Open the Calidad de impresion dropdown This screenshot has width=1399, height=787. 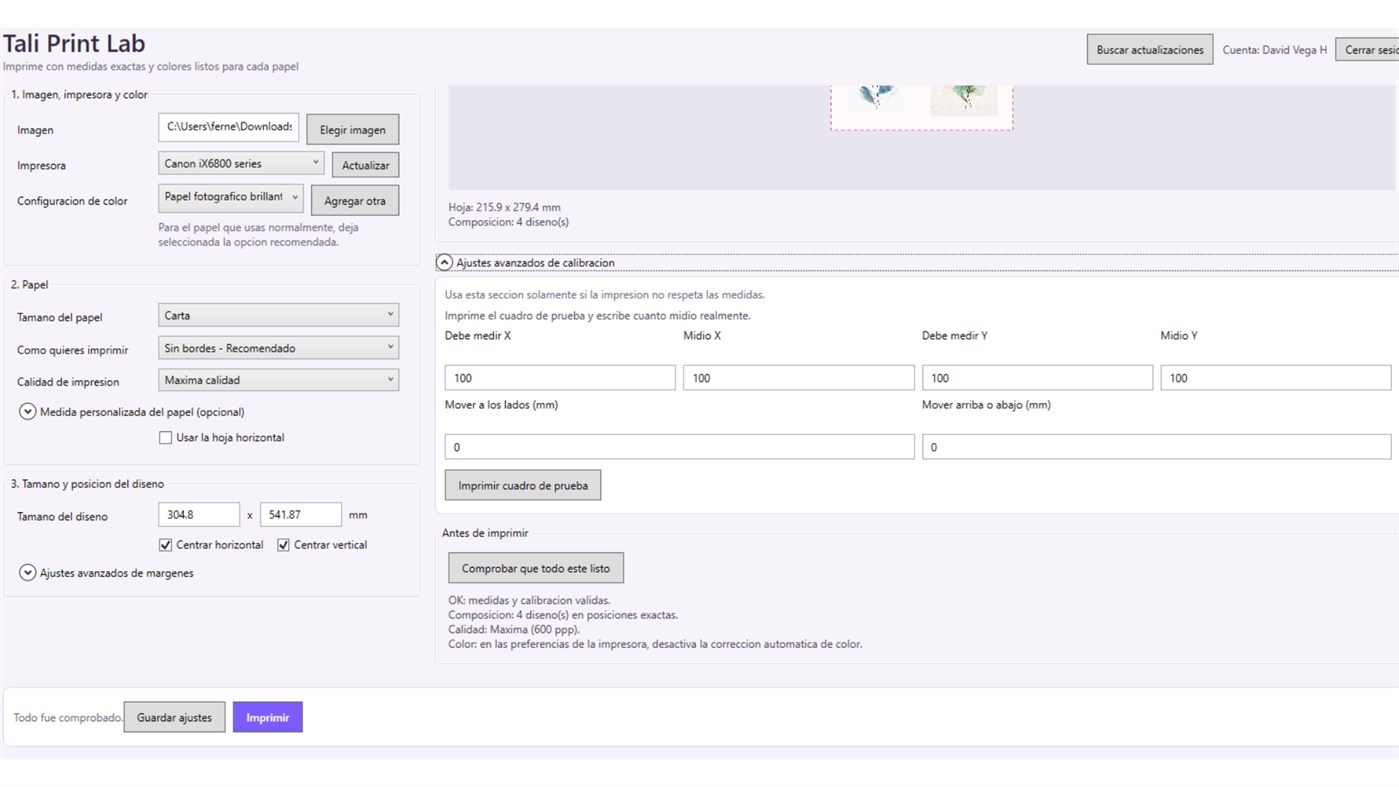click(x=278, y=380)
